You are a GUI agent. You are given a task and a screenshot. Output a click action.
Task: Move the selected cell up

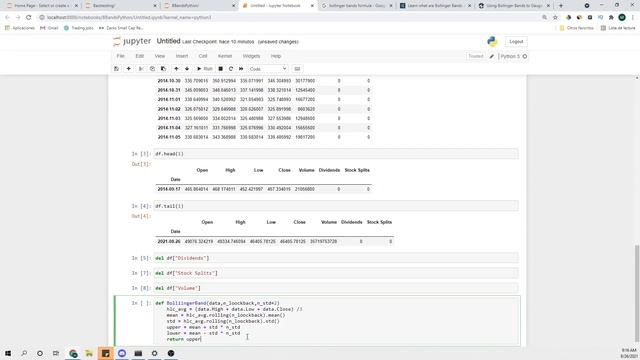tap(176, 69)
